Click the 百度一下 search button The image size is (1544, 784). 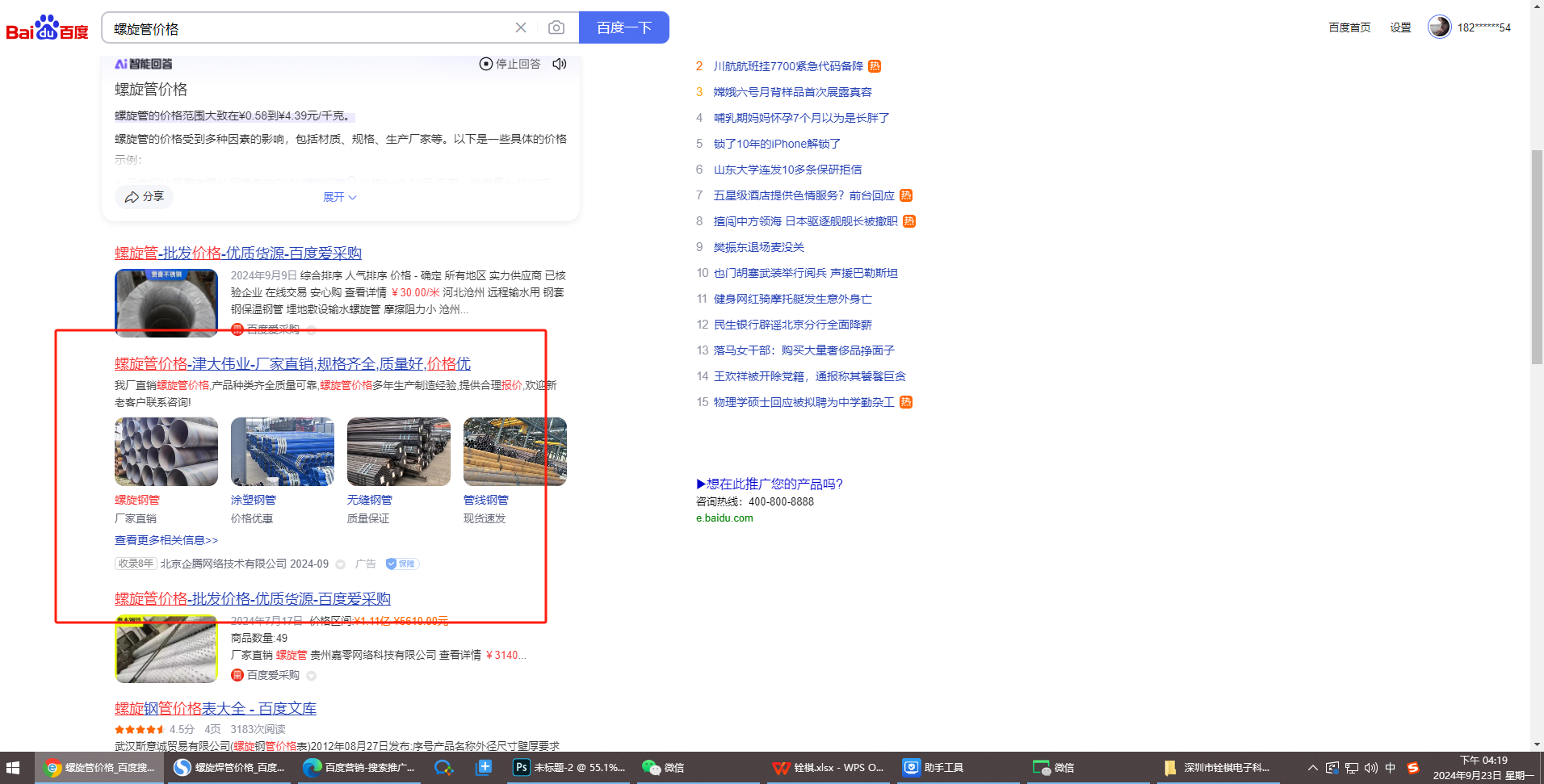(624, 27)
